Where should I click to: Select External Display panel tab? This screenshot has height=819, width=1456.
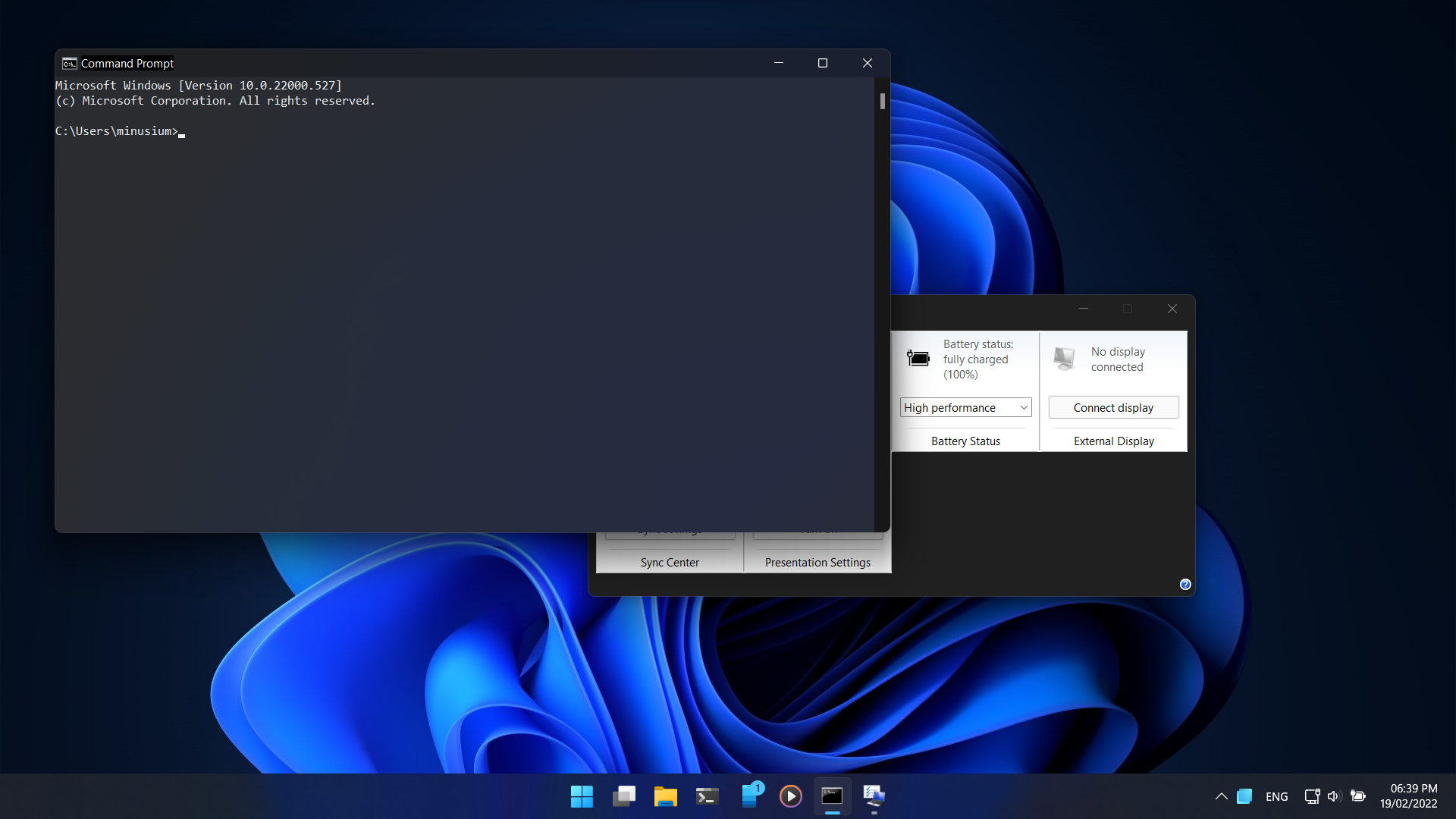click(x=1114, y=441)
